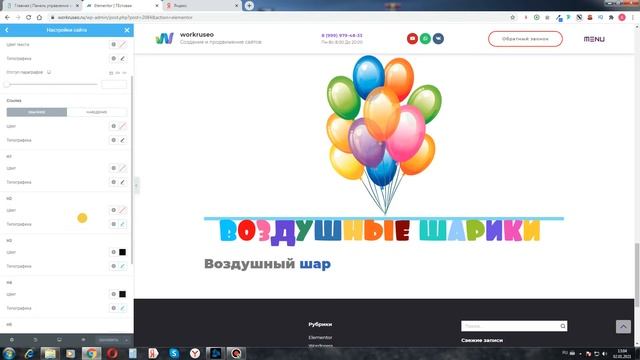Pick the H2 color swatch
The image size is (640, 360).
pos(122,210)
